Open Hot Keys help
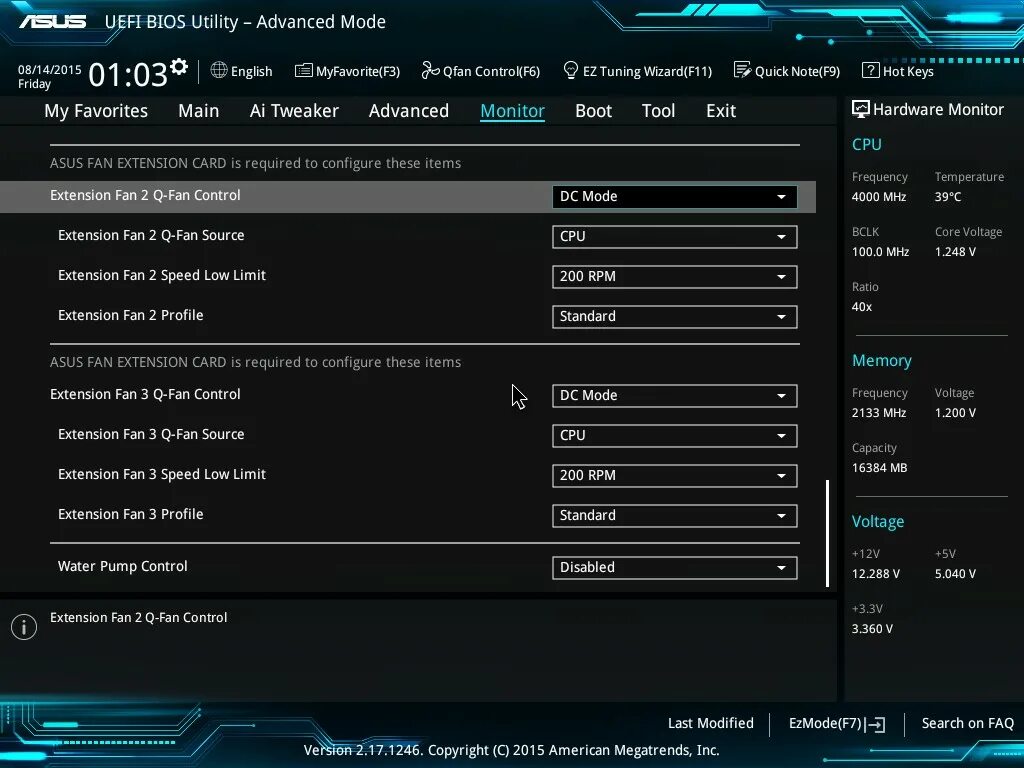1024x768 pixels. (898, 71)
